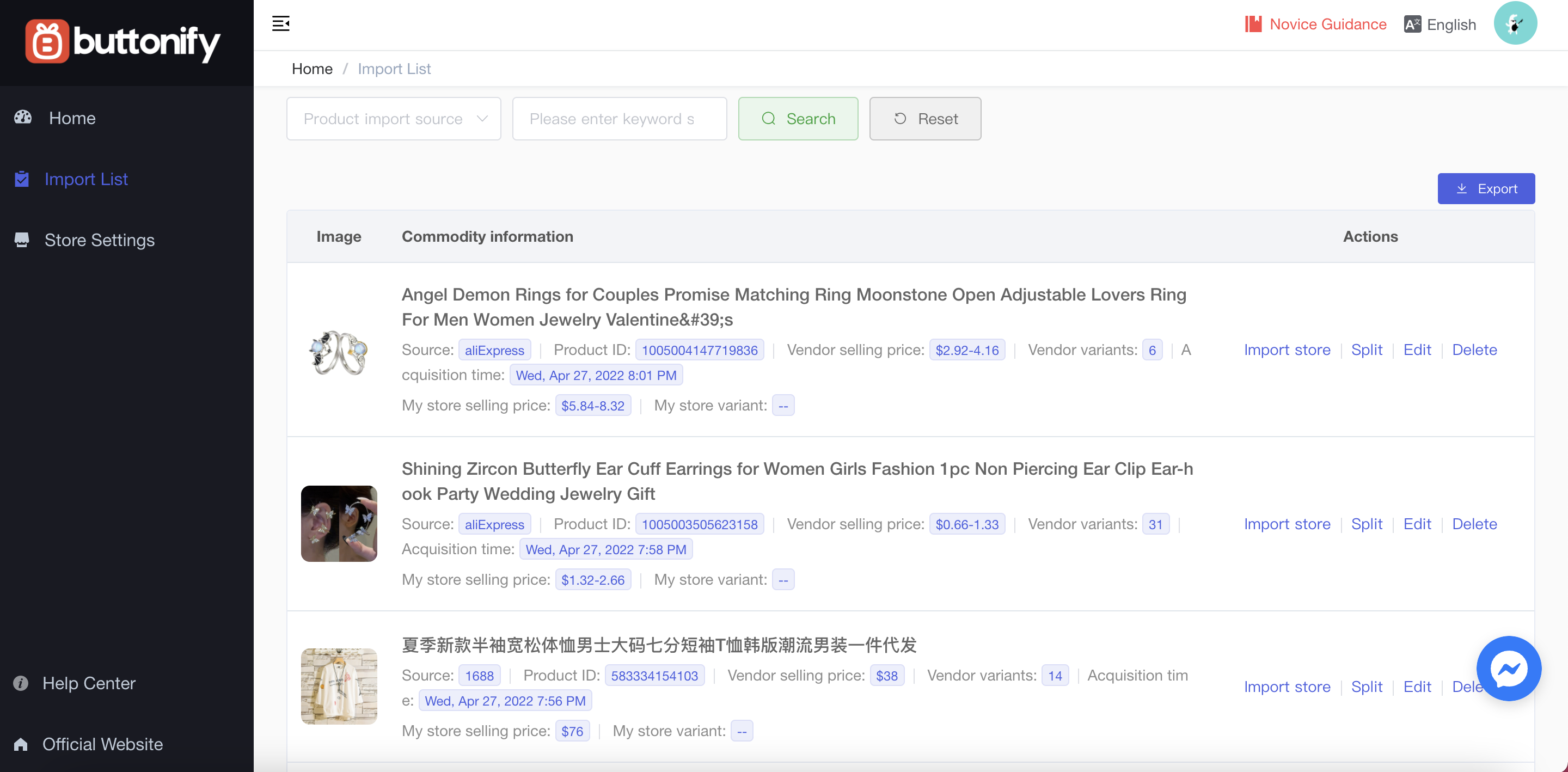Image resolution: width=1568 pixels, height=772 pixels.
Task: Click the Official Website house icon
Action: click(x=21, y=744)
